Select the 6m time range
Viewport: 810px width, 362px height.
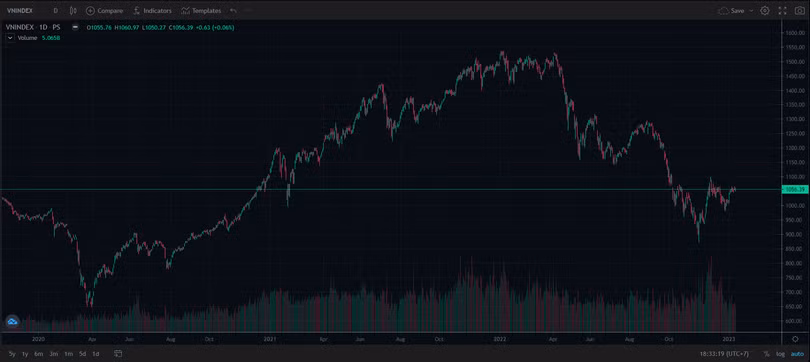pyautogui.click(x=38, y=354)
